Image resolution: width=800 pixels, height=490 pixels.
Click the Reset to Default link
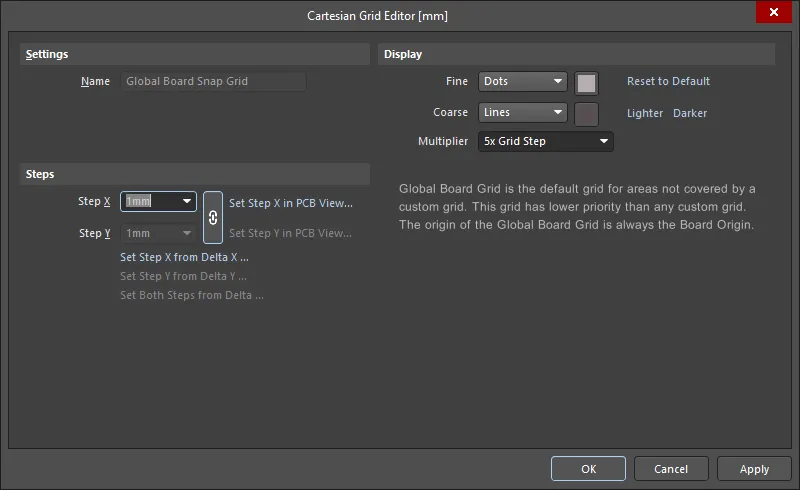668,81
